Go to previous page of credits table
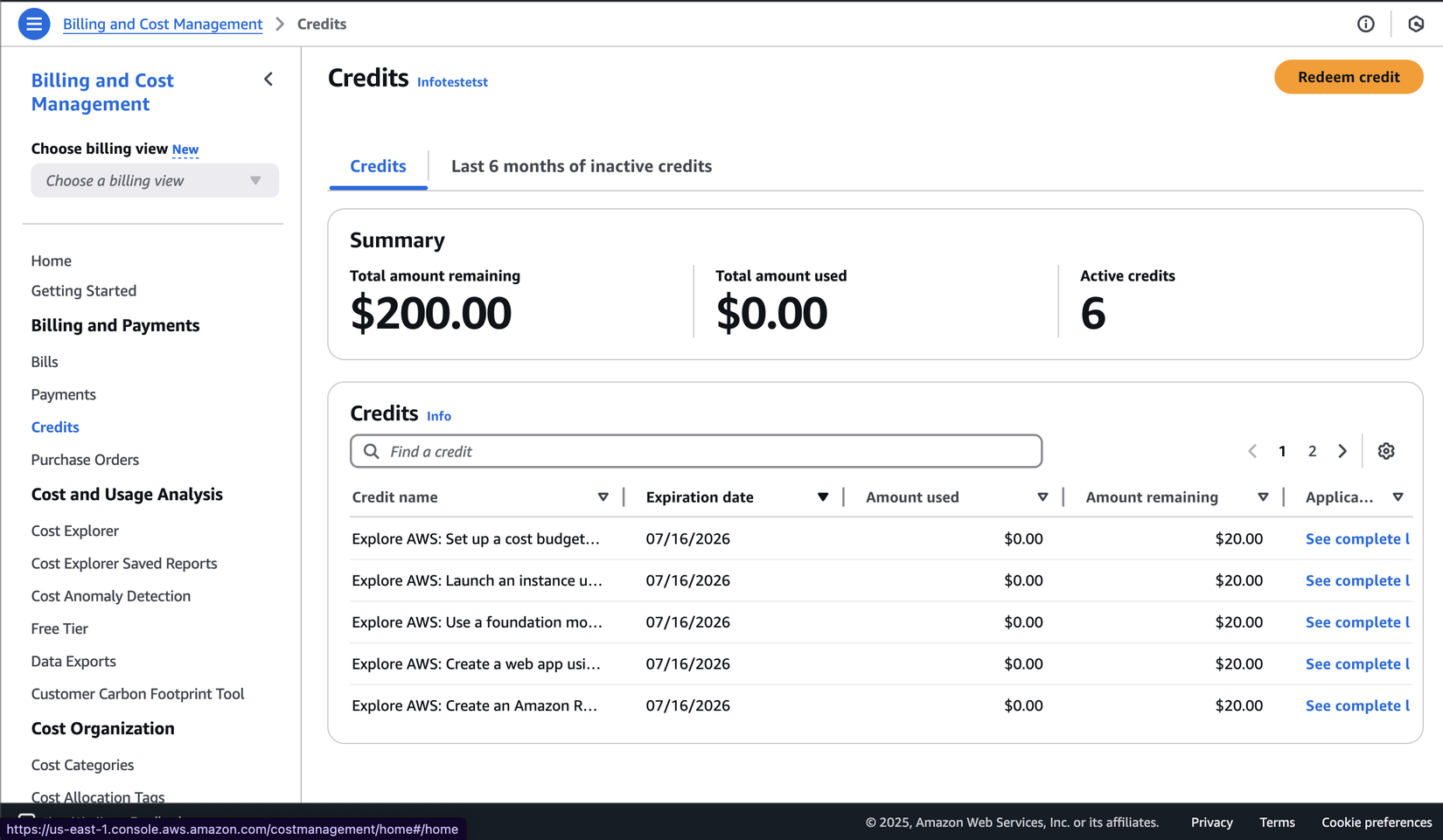The height and width of the screenshot is (840, 1443). pos(1252,451)
